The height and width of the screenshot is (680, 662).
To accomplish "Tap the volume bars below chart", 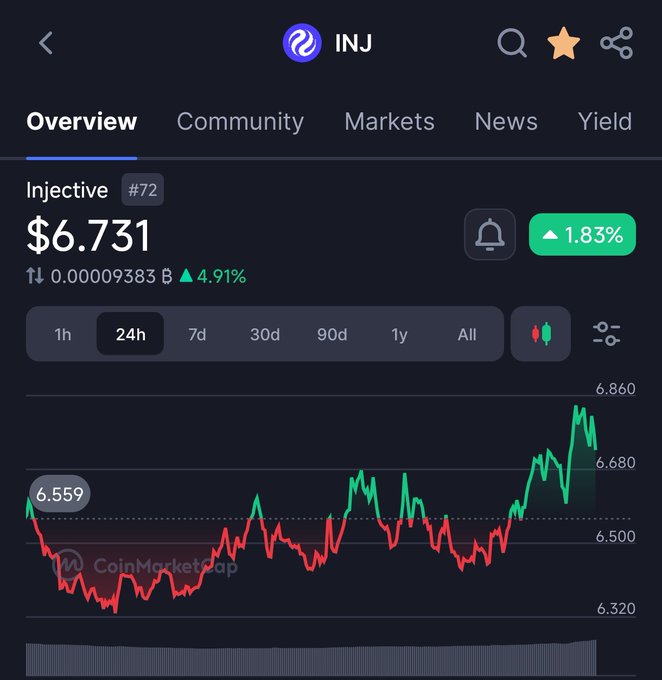I will 311,657.
